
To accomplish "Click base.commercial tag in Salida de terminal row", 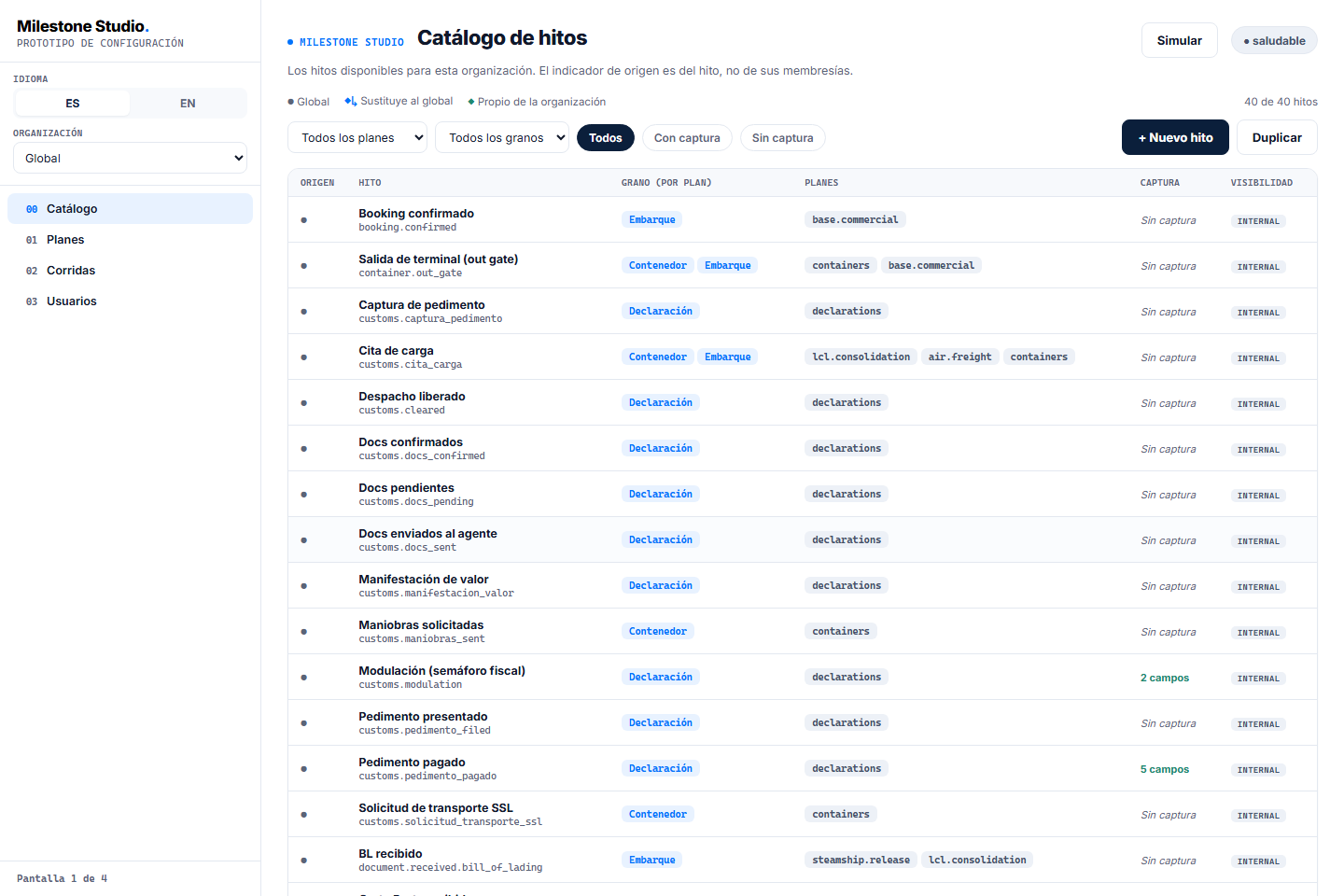I will coord(931,265).
